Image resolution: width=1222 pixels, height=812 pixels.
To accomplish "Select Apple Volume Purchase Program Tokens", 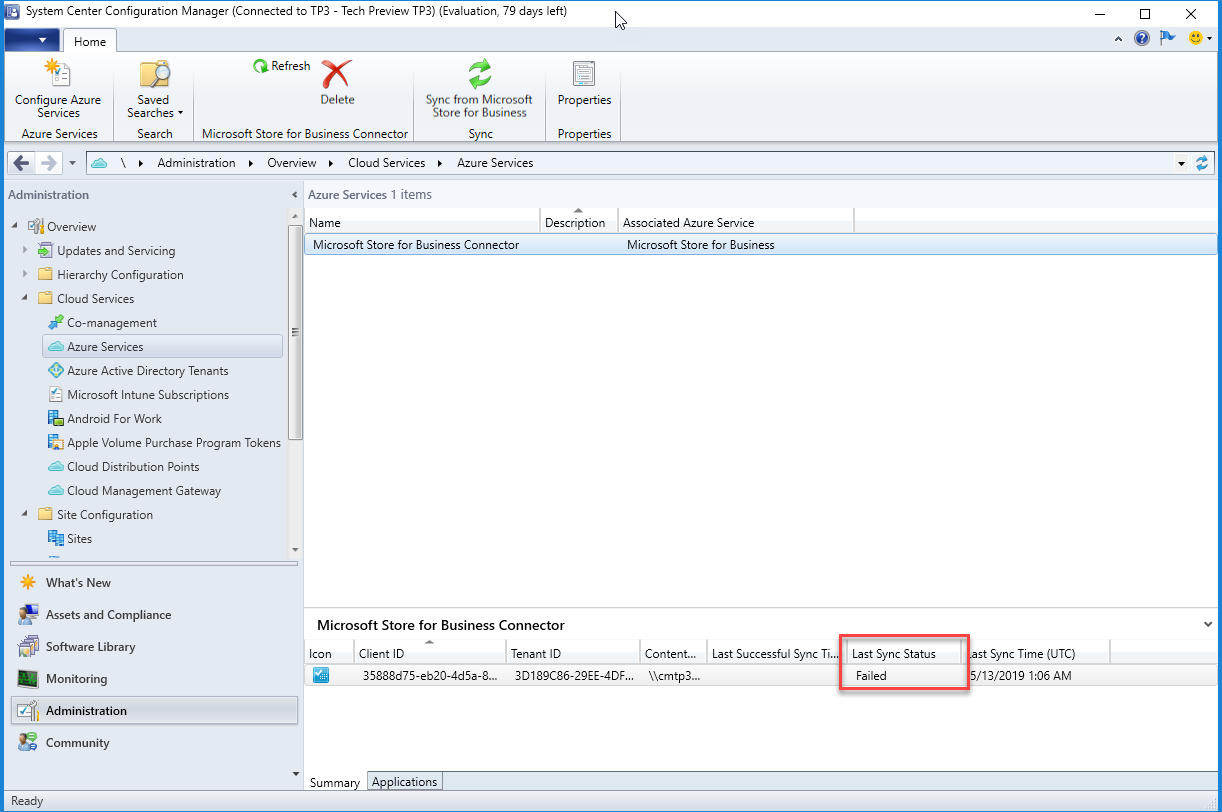I will [174, 443].
